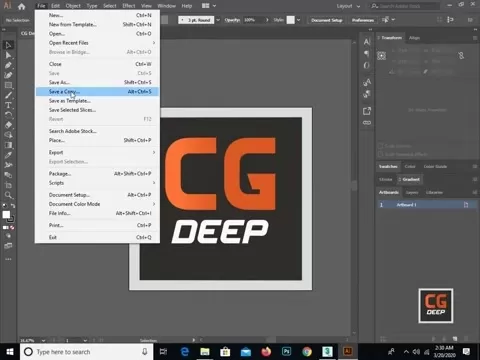Click the Document Setup button
Image resolution: width=480 pixels, height=360 pixels.
coord(327,20)
